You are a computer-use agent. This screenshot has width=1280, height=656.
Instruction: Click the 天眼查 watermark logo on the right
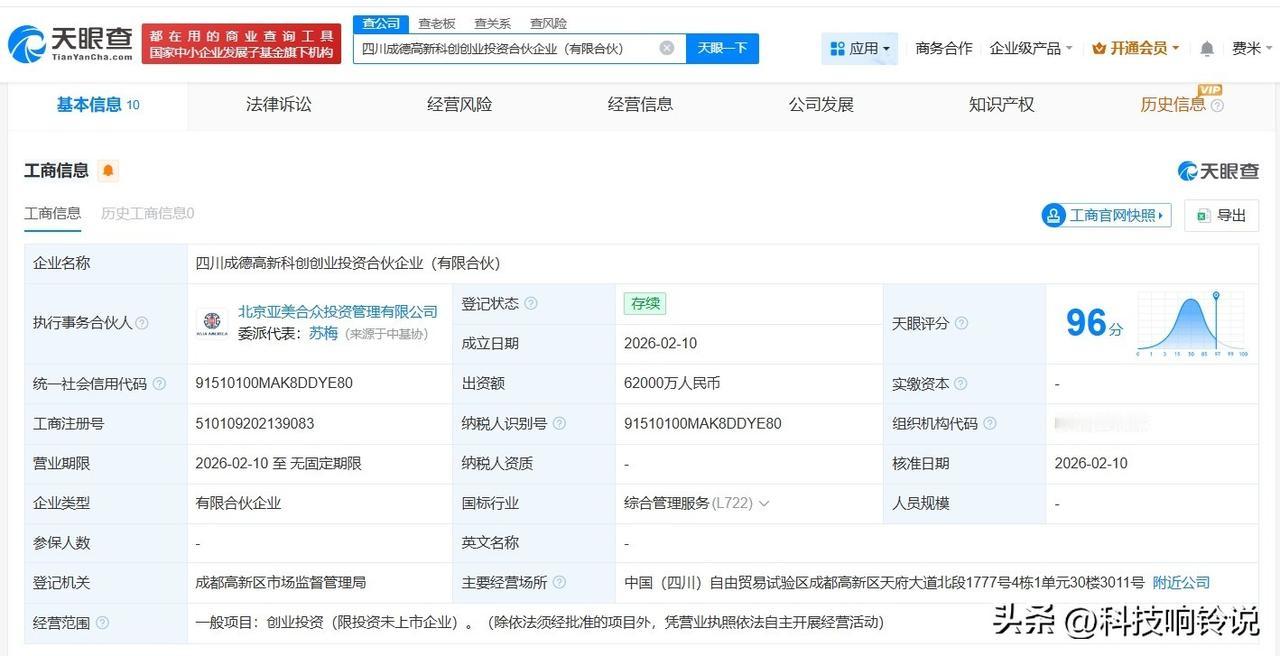[1219, 170]
